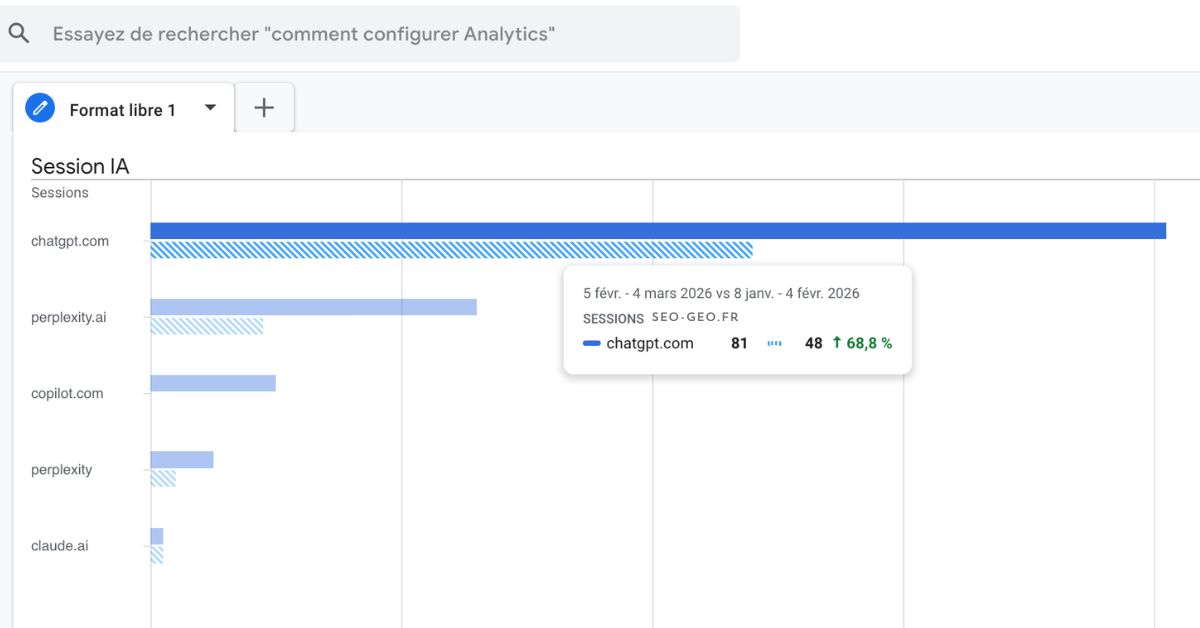Click the value 81 in tooltip

739,343
